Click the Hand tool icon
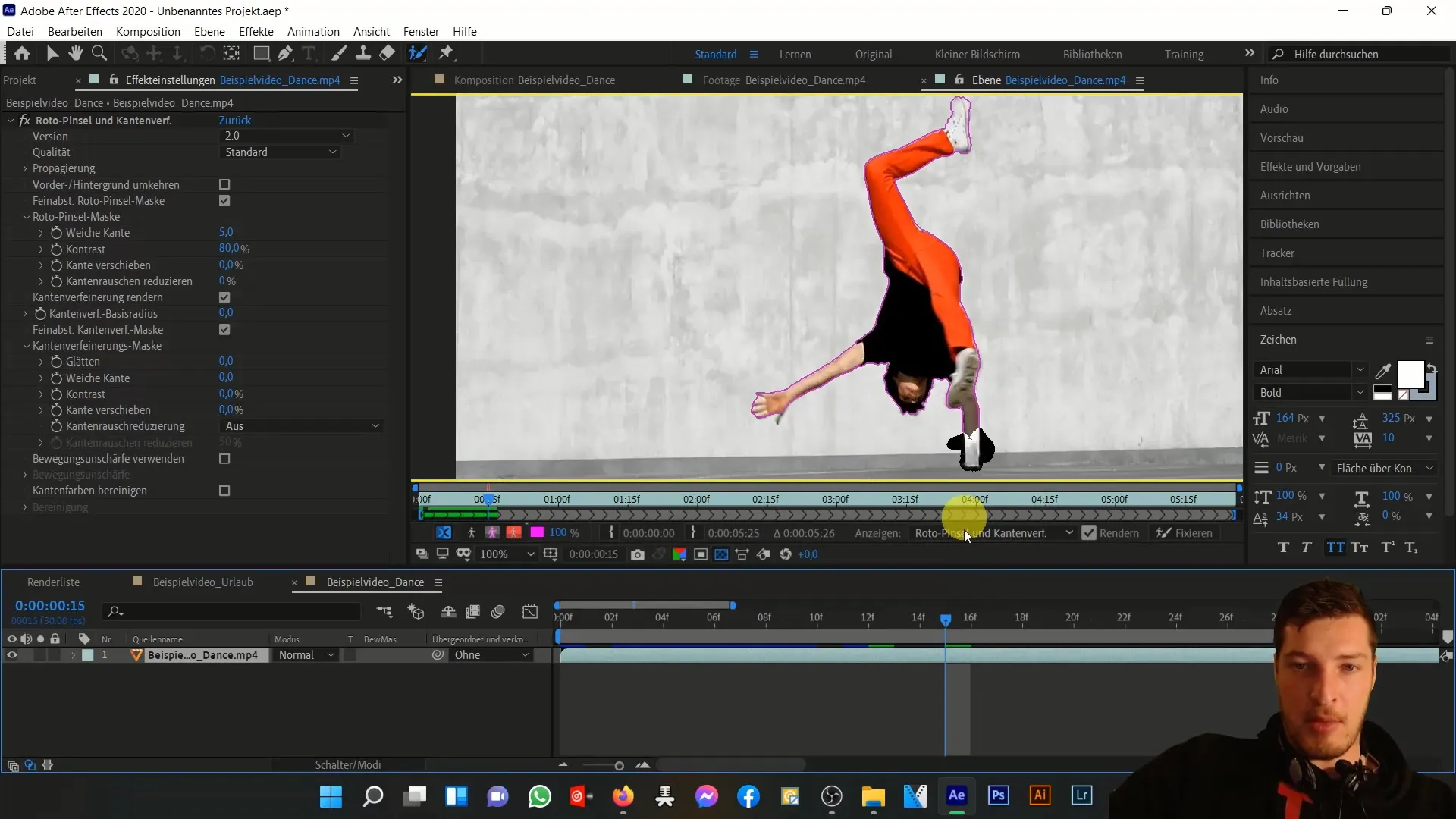 pyautogui.click(x=74, y=53)
